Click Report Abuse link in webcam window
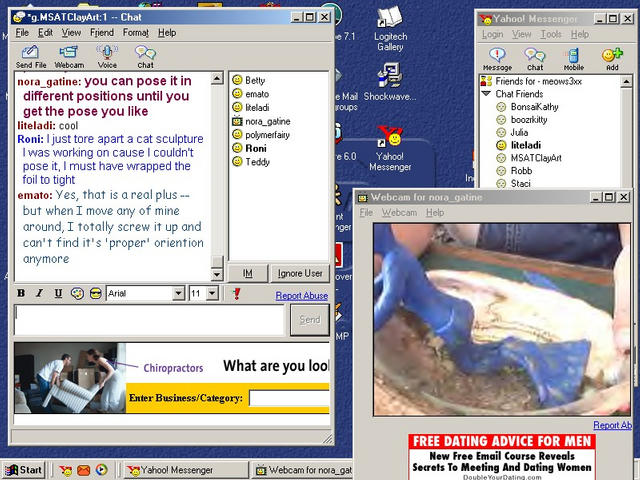 [613, 425]
